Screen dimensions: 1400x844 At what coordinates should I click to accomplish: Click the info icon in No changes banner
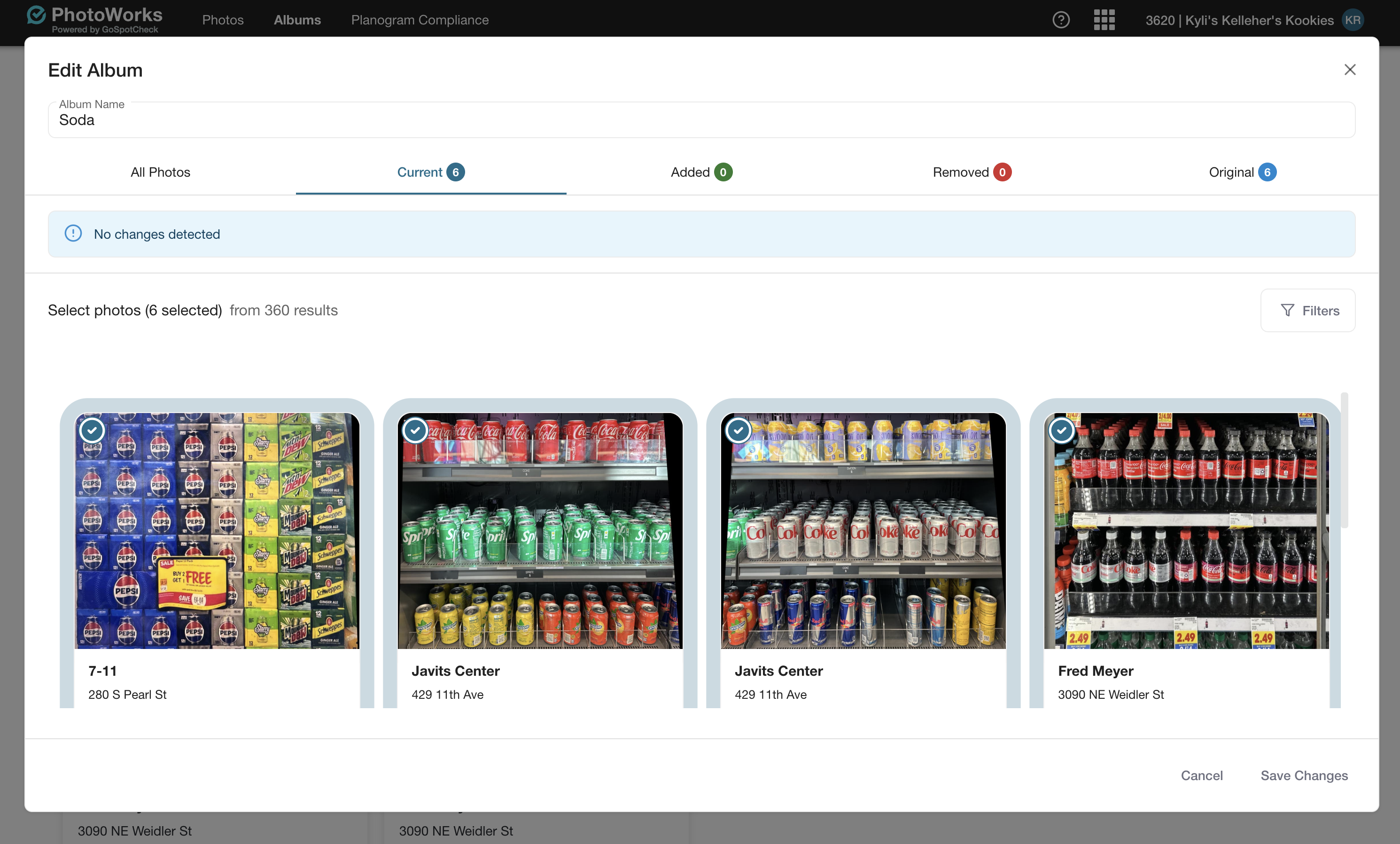(x=73, y=234)
